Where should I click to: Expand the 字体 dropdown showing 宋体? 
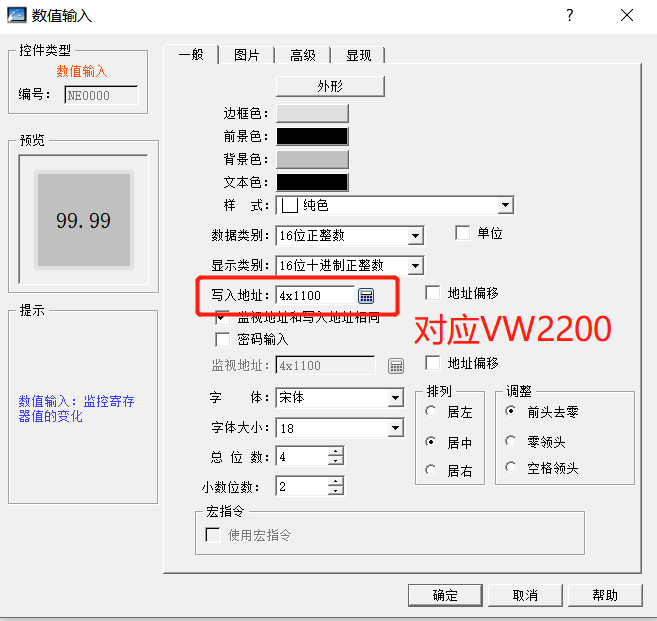pyautogui.click(x=396, y=398)
